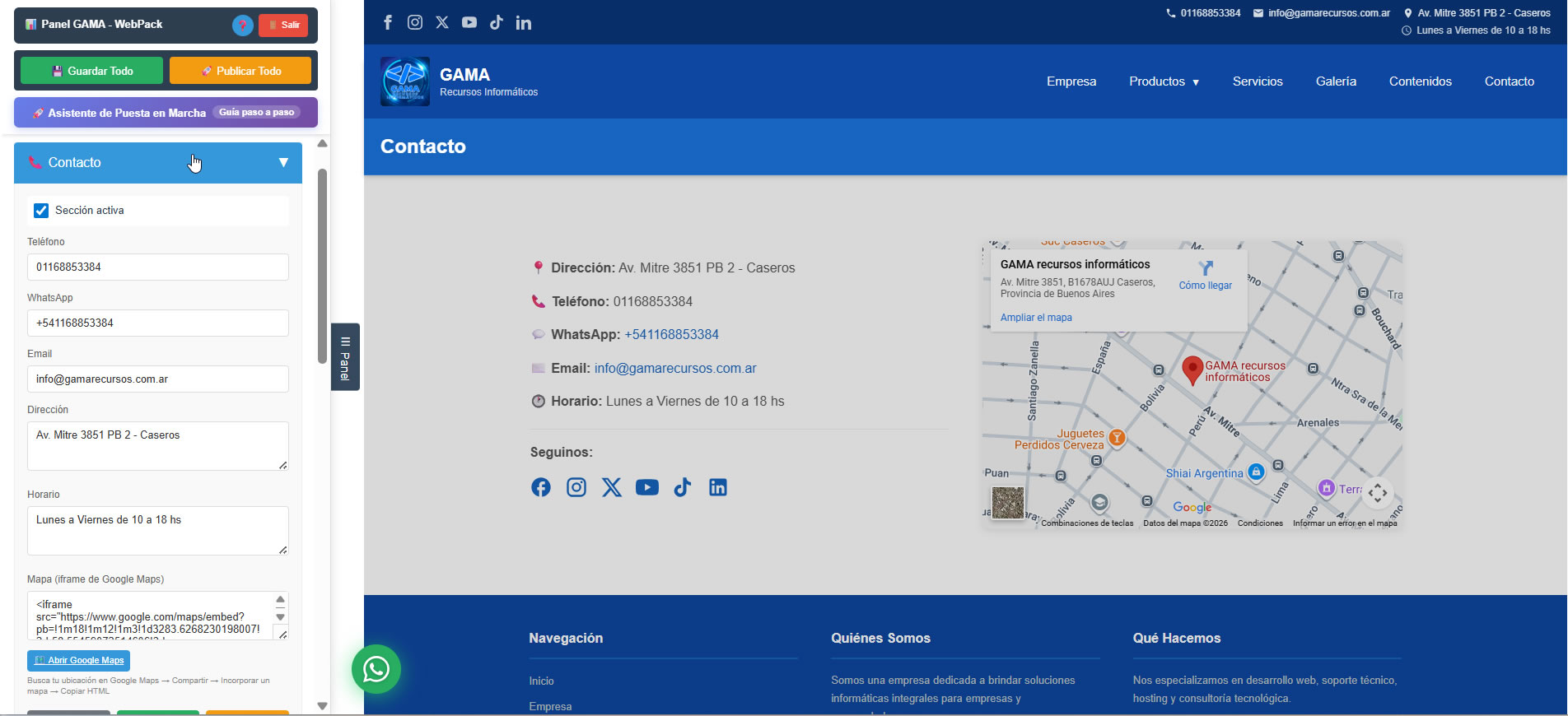The image size is (1568, 716).
Task: Click into the Teléfono input field
Action: click(158, 267)
